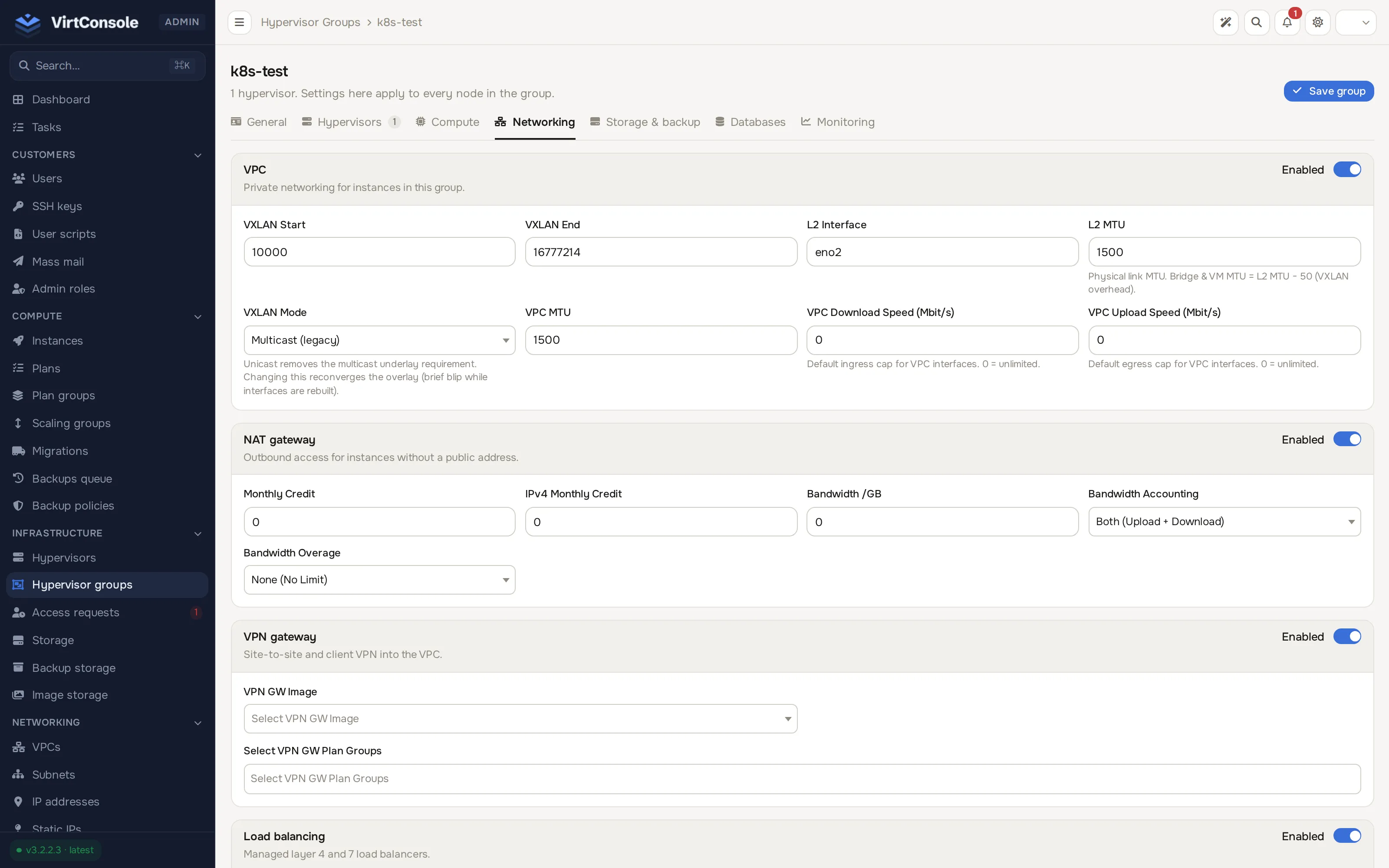
Task: Click the Save group button
Action: [x=1329, y=91]
